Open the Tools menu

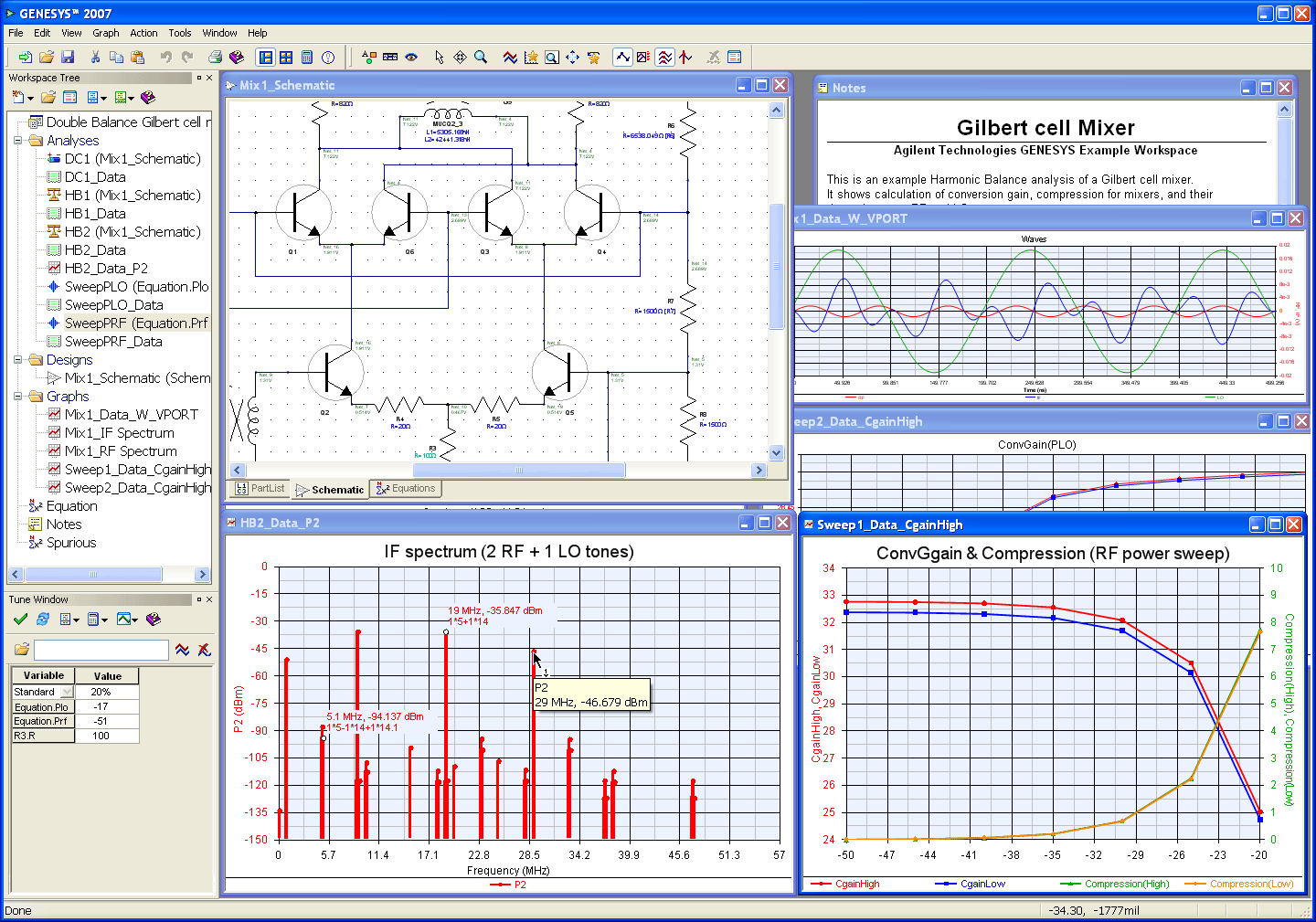point(180,33)
